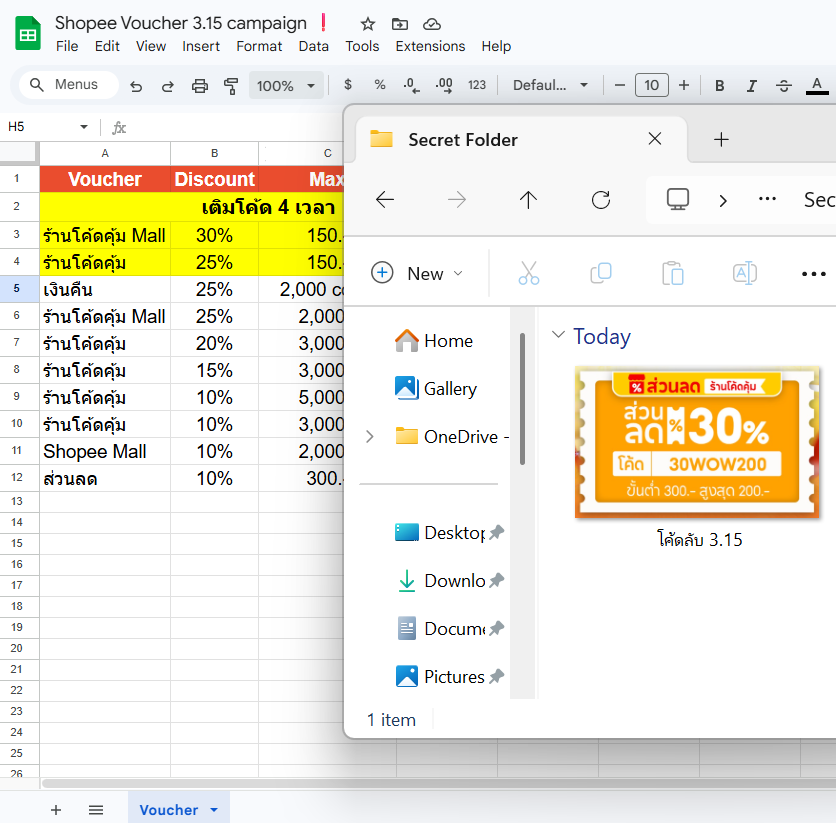Open the Help menu
The width and height of the screenshot is (836, 823).
(496, 46)
